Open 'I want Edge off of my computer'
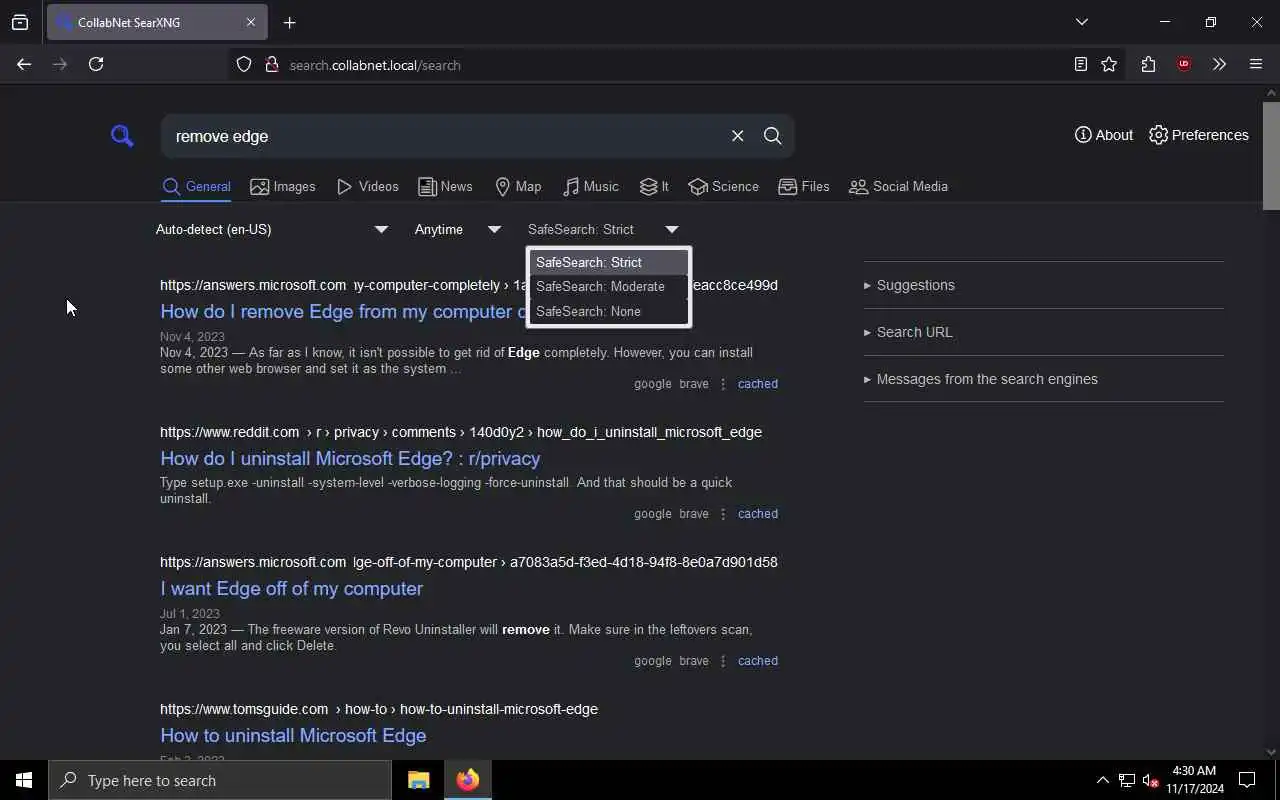Viewport: 1280px width, 800px height. click(x=291, y=588)
